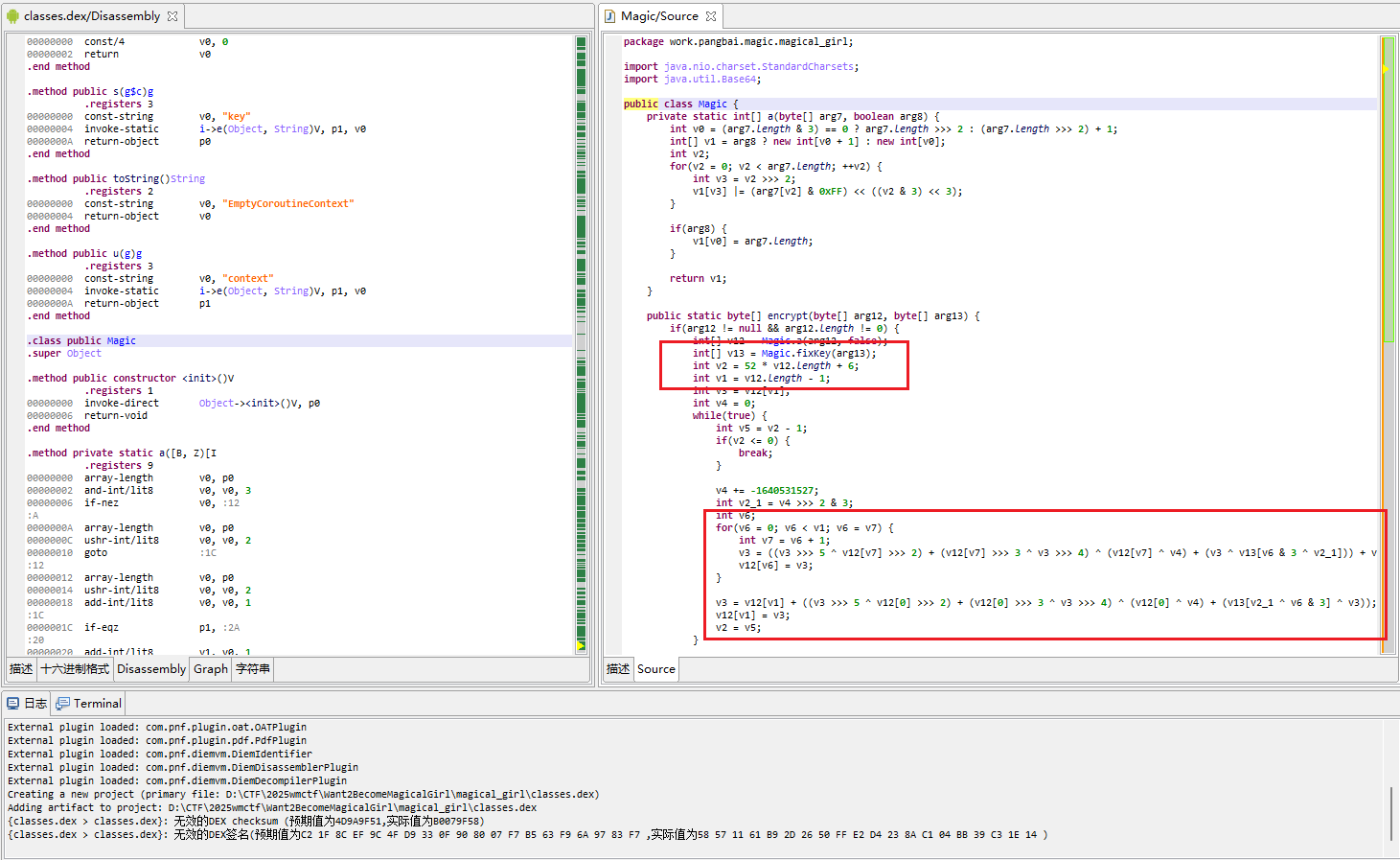This screenshot has height=860, width=1400.
Task: Click the Java file icon on Magic/Source tab
Action: pos(609,16)
